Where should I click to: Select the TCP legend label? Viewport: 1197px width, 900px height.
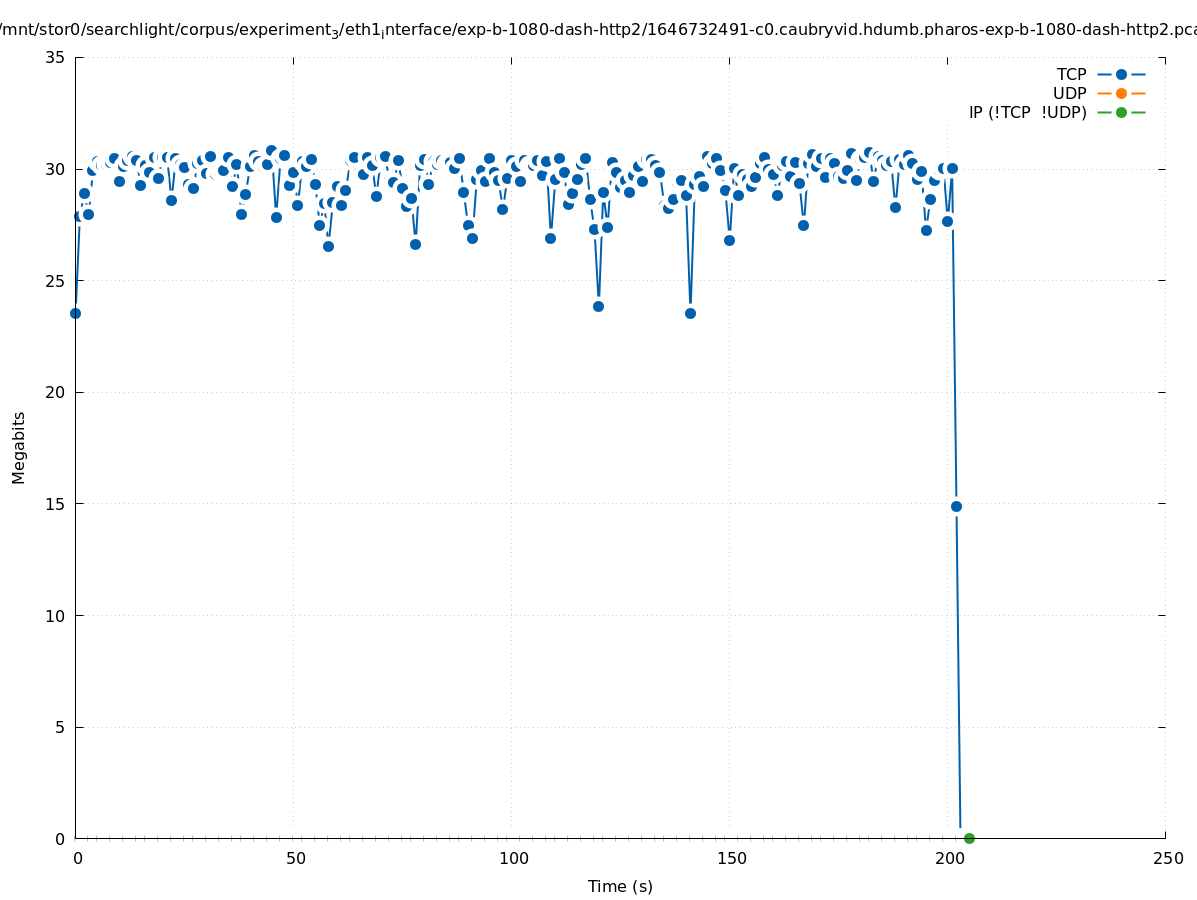(1071, 74)
